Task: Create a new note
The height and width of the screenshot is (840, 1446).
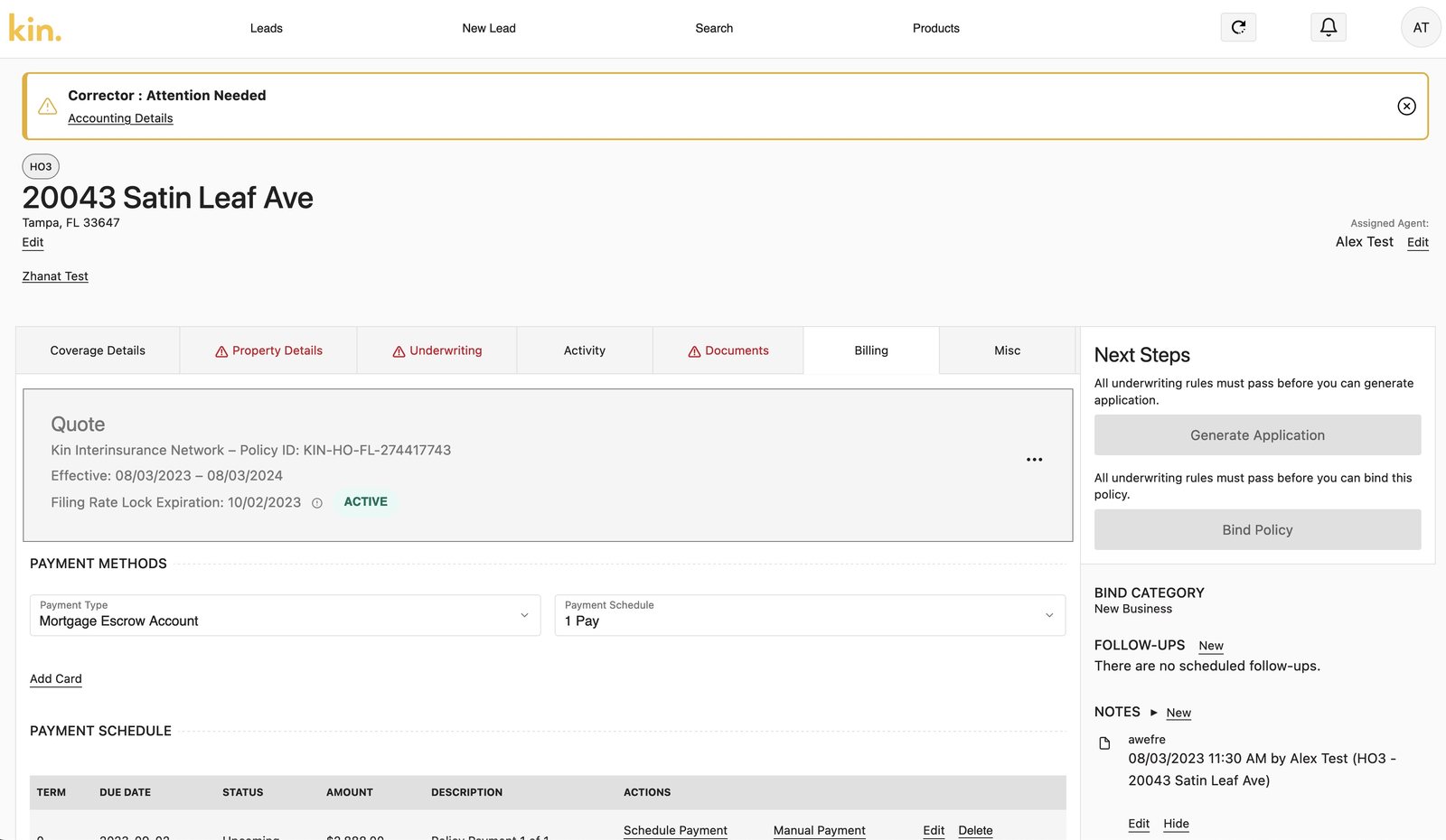Action: click(1178, 713)
